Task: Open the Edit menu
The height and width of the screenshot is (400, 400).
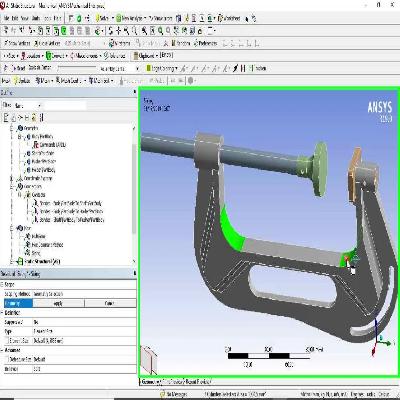Action: (x=15, y=18)
